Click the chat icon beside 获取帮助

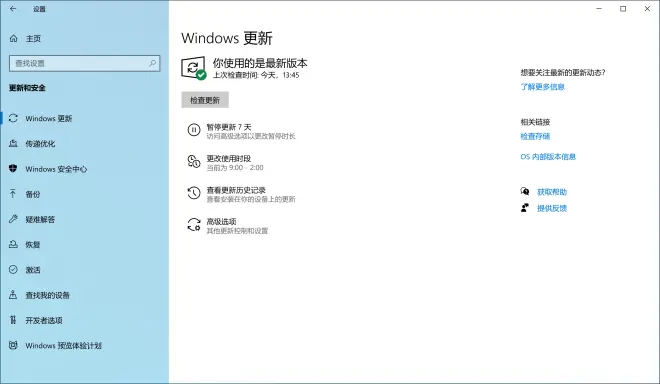point(525,192)
